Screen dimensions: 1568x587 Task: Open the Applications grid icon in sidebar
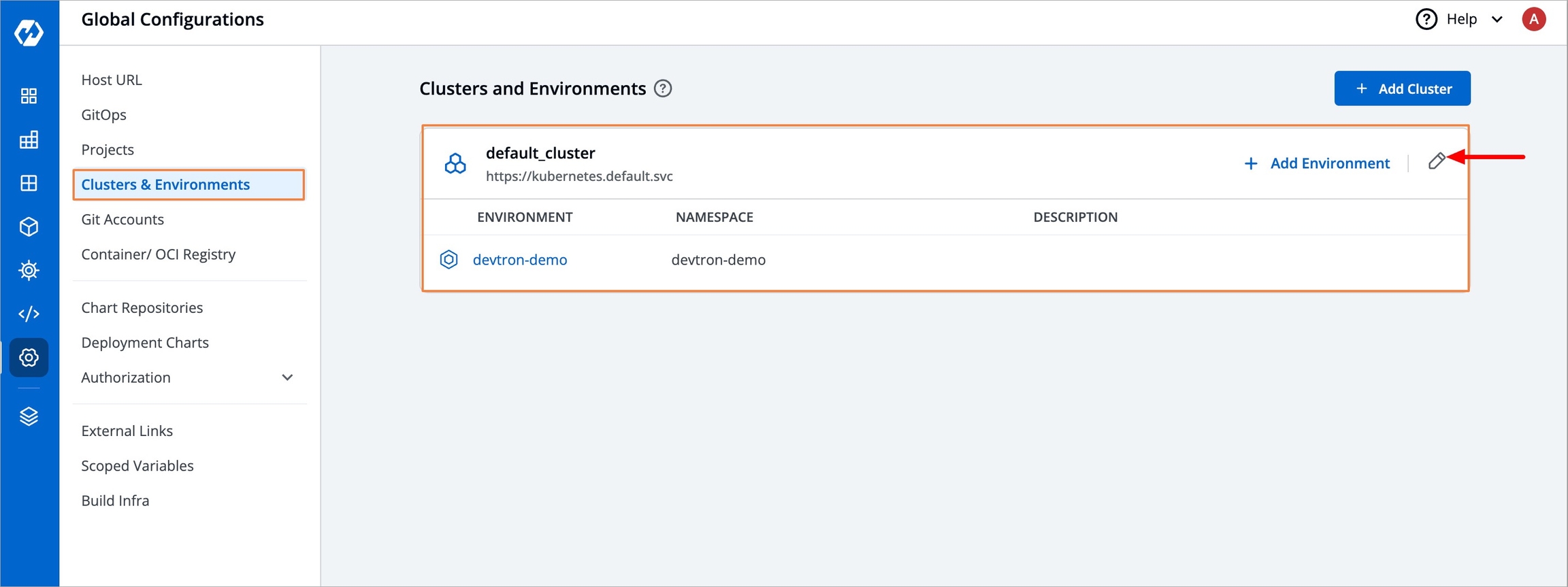pyautogui.click(x=29, y=96)
